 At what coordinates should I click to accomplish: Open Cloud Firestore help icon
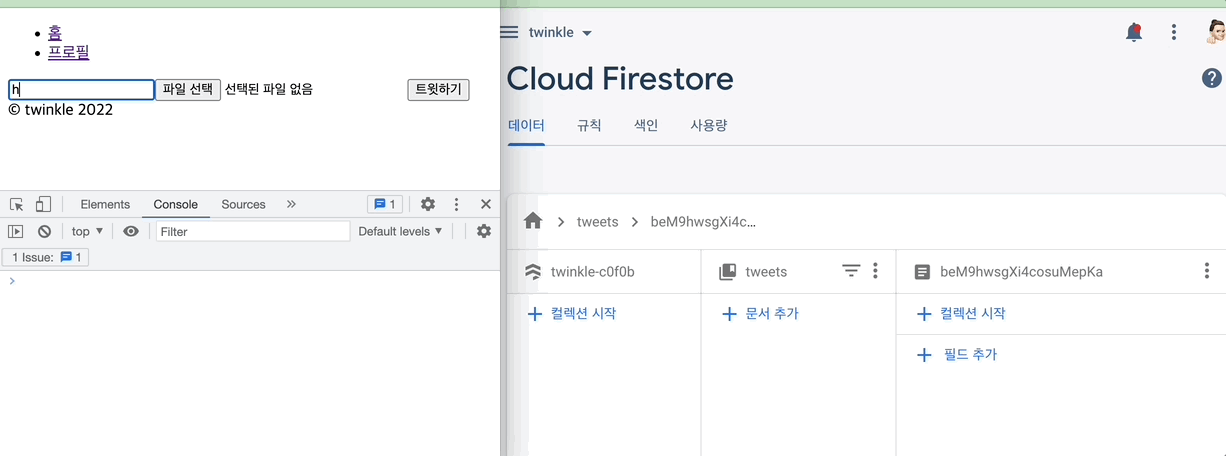tap(1211, 78)
